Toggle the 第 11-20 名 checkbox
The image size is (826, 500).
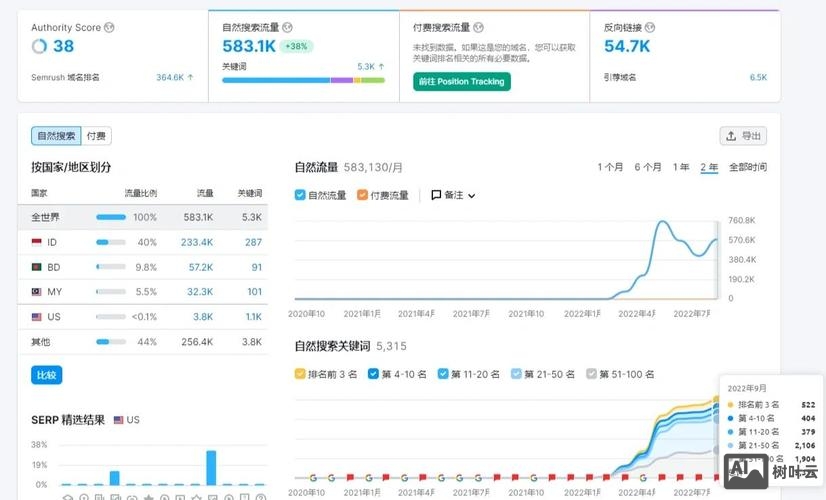tap(443, 374)
